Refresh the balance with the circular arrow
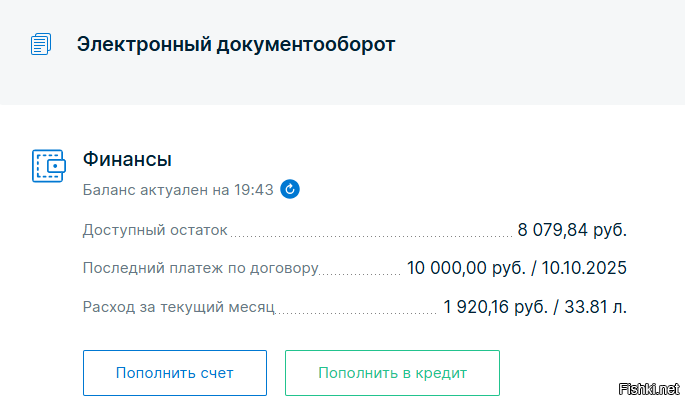685x401 pixels. tap(290, 189)
